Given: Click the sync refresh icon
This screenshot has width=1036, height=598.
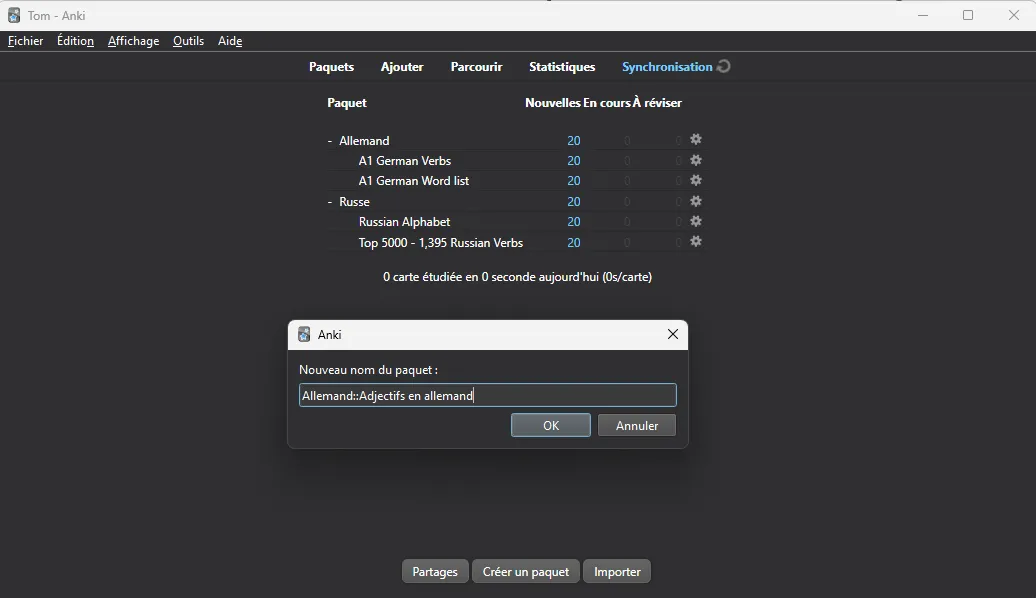Looking at the screenshot, I should click(x=724, y=67).
